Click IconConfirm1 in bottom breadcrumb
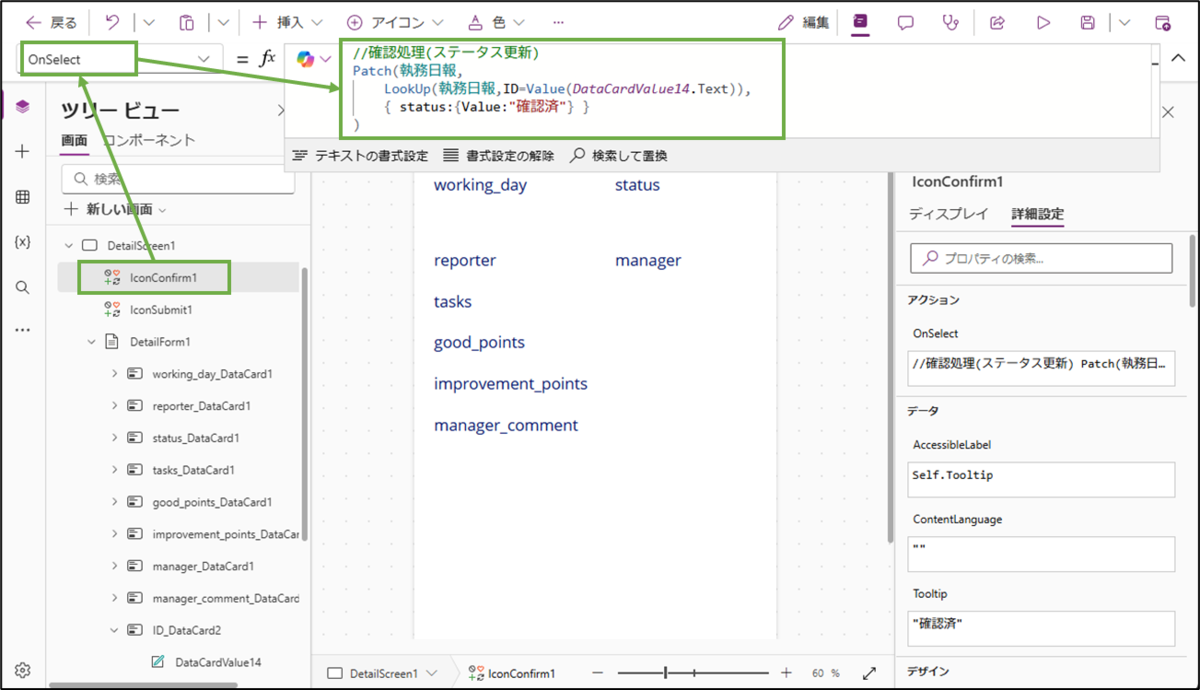The height and width of the screenshot is (690, 1200). pyautogui.click(x=512, y=673)
